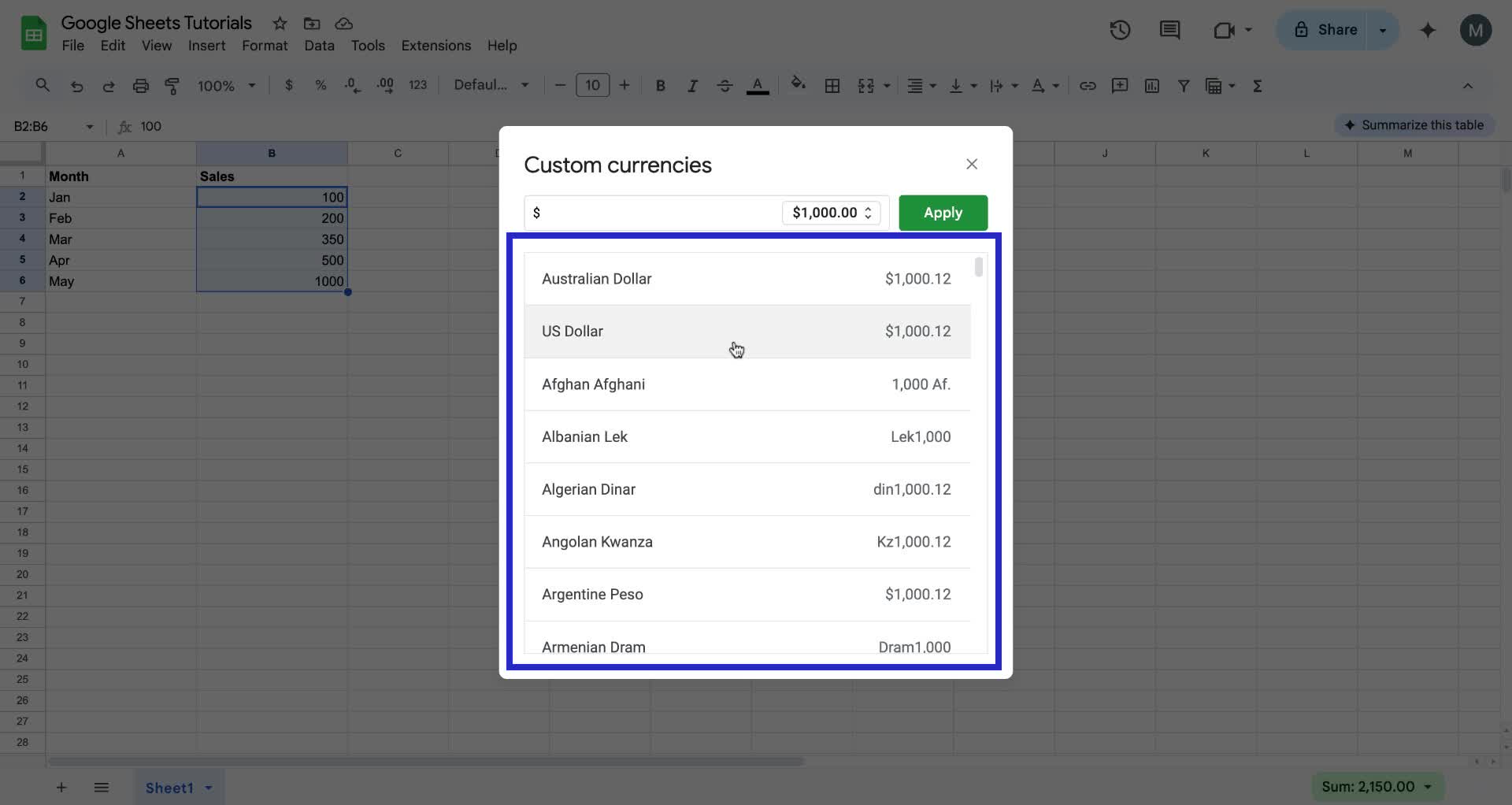Open the functions menu

[x=1258, y=85]
